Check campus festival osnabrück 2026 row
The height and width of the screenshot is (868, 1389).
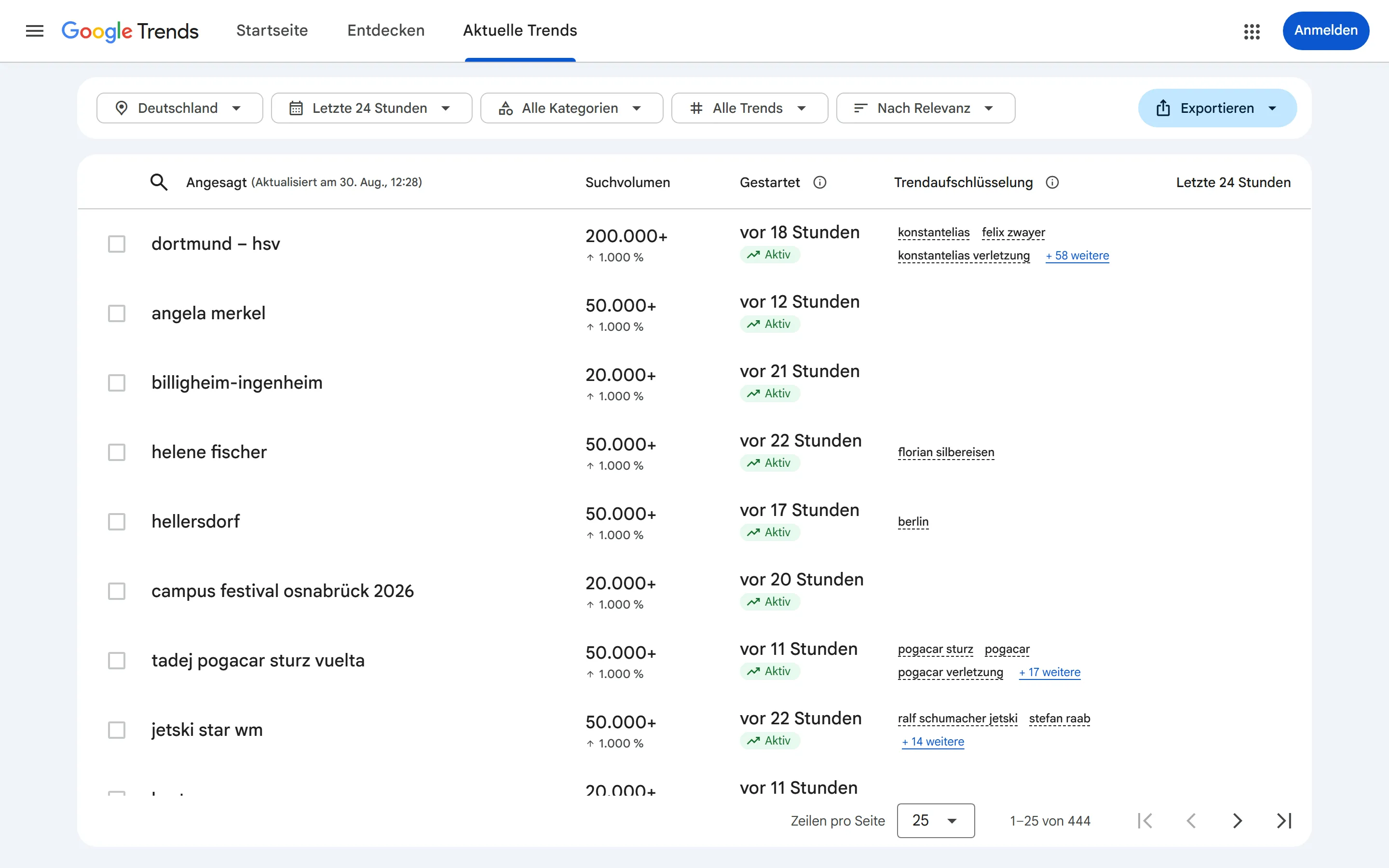tap(117, 591)
